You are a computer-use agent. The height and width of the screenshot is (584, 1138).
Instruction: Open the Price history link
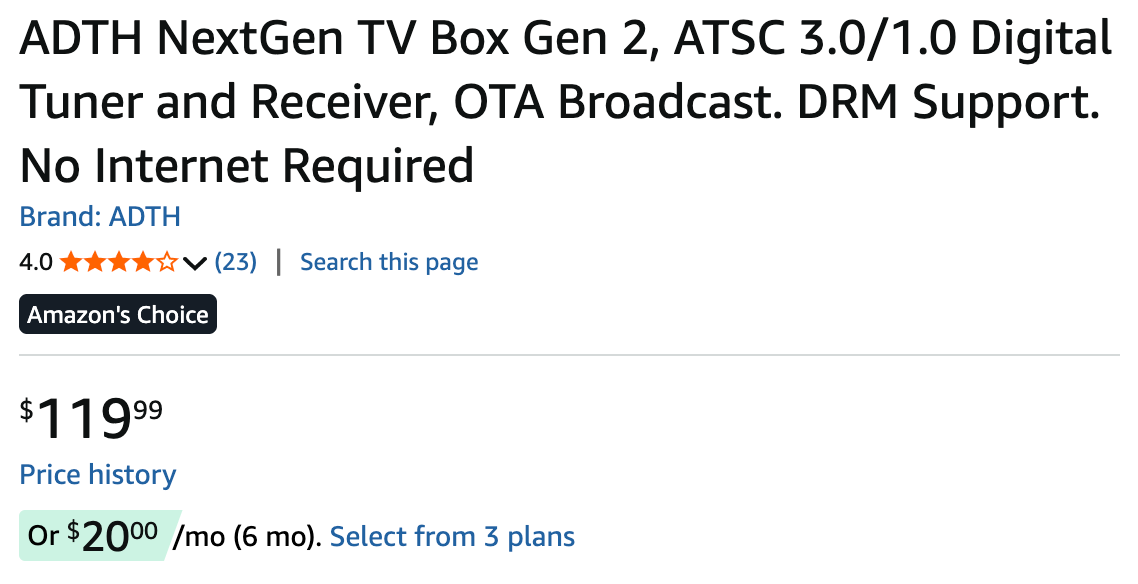98,474
